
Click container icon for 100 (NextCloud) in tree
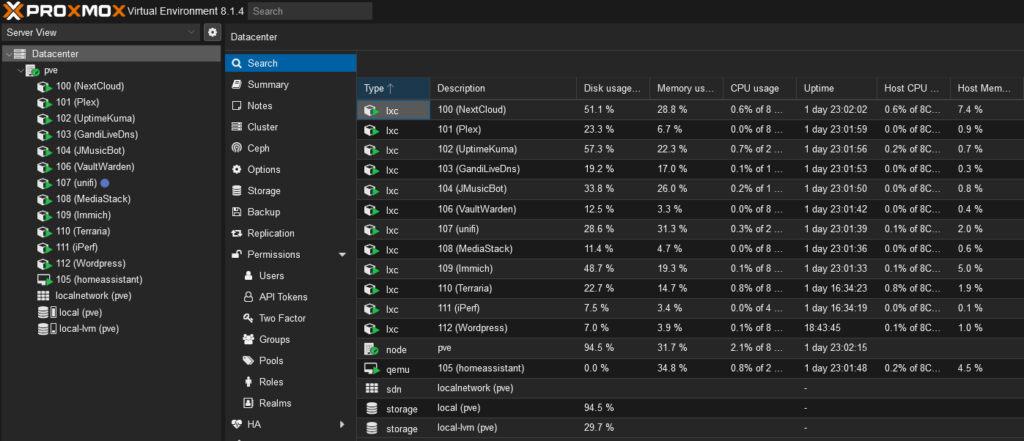(44, 86)
